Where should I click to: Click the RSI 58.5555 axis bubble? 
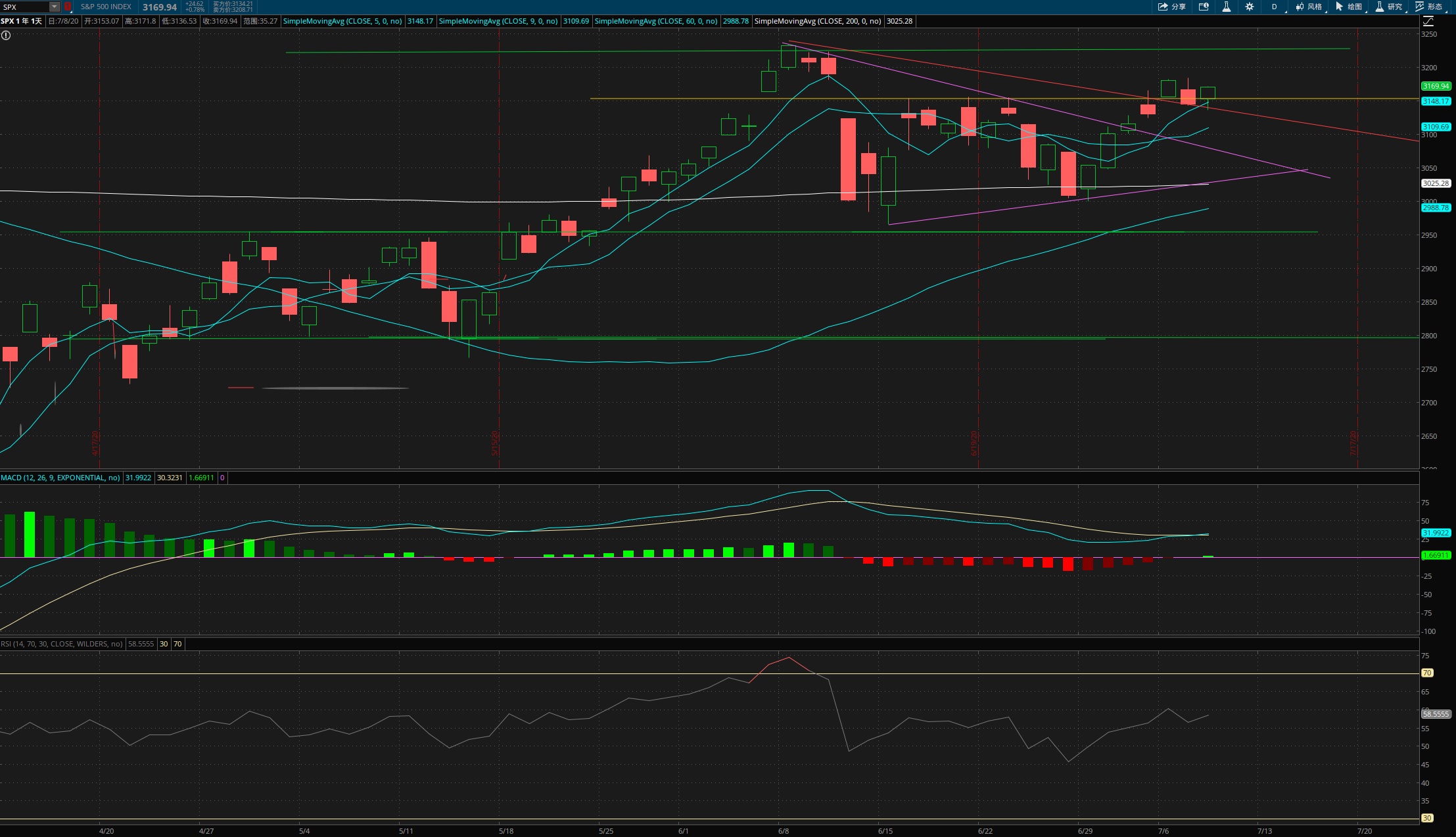[1436, 714]
